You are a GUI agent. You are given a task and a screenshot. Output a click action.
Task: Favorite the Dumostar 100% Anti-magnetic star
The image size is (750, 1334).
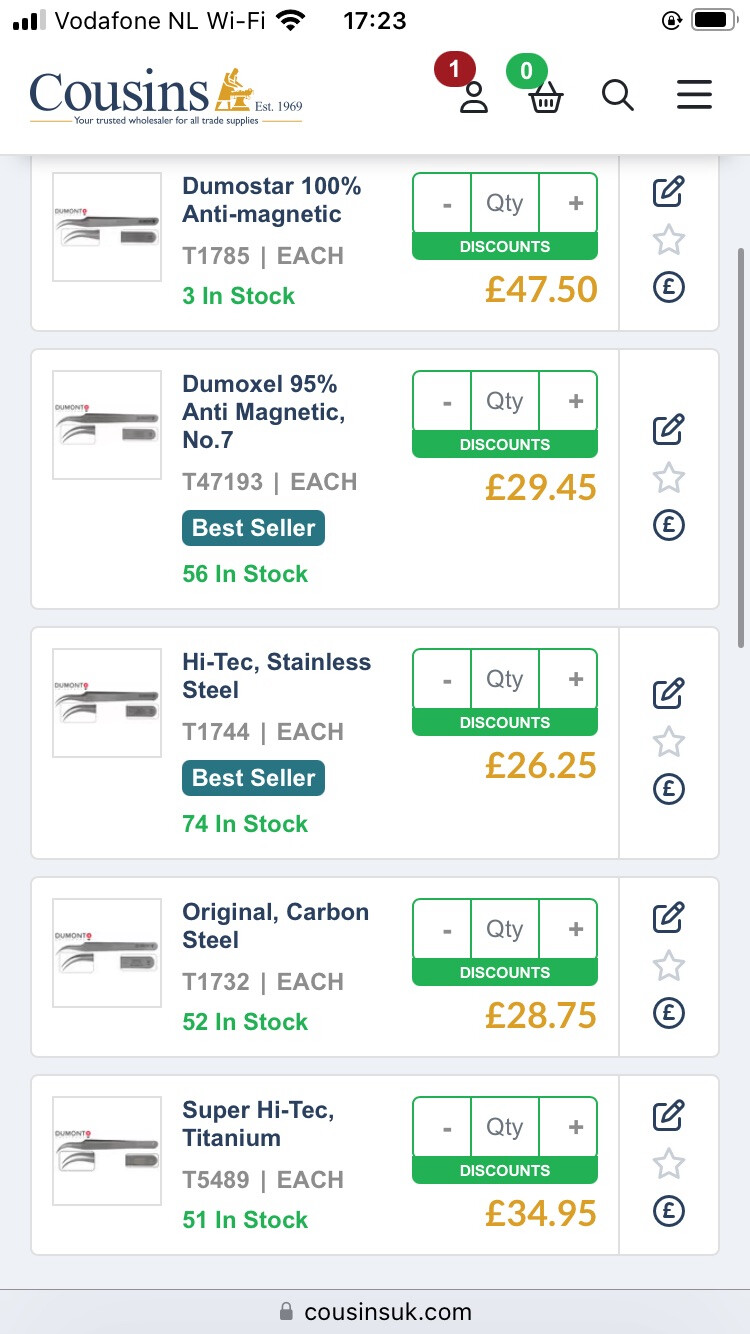tap(668, 240)
